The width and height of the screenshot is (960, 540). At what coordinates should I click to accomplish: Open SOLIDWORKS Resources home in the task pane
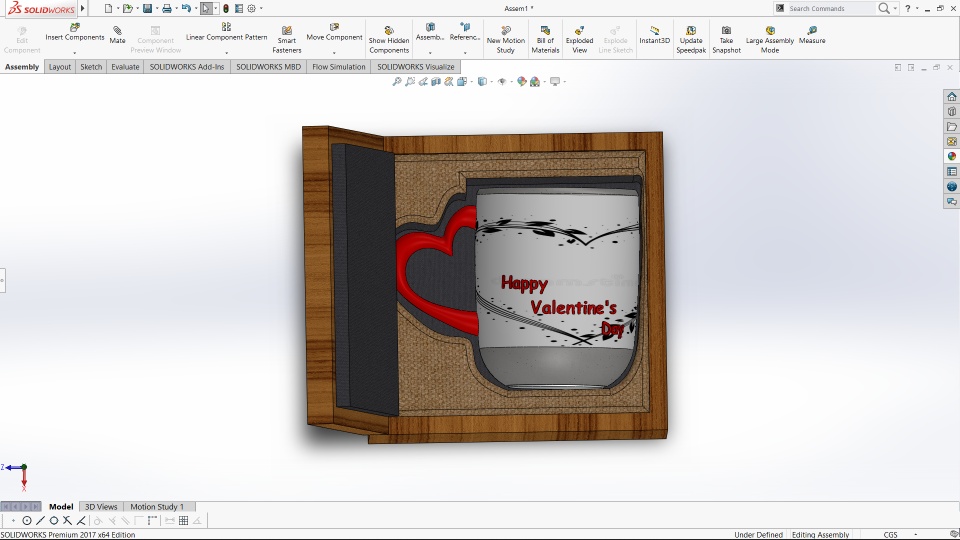[x=952, y=97]
